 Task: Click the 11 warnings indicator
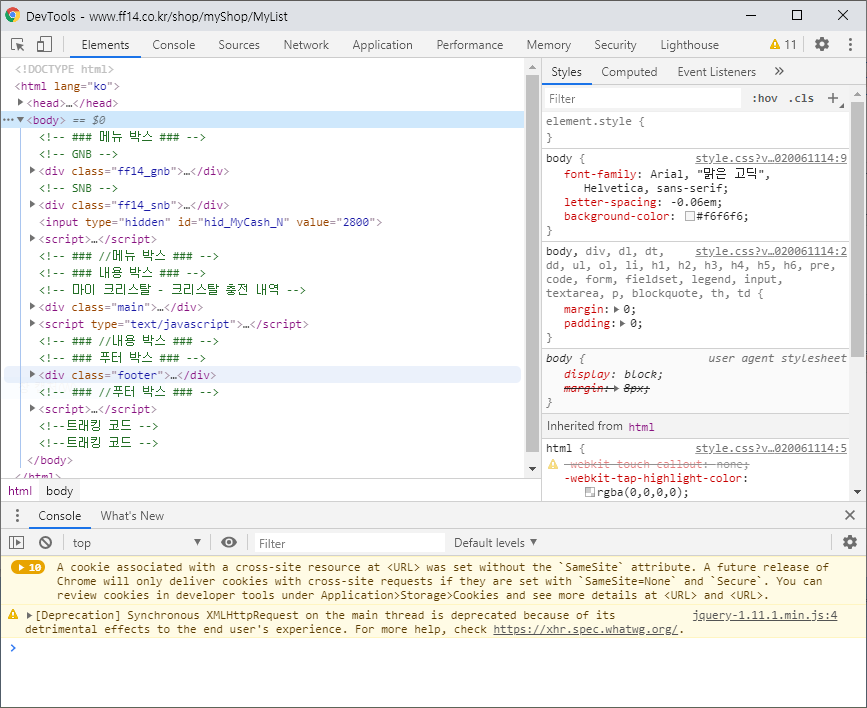[783, 45]
